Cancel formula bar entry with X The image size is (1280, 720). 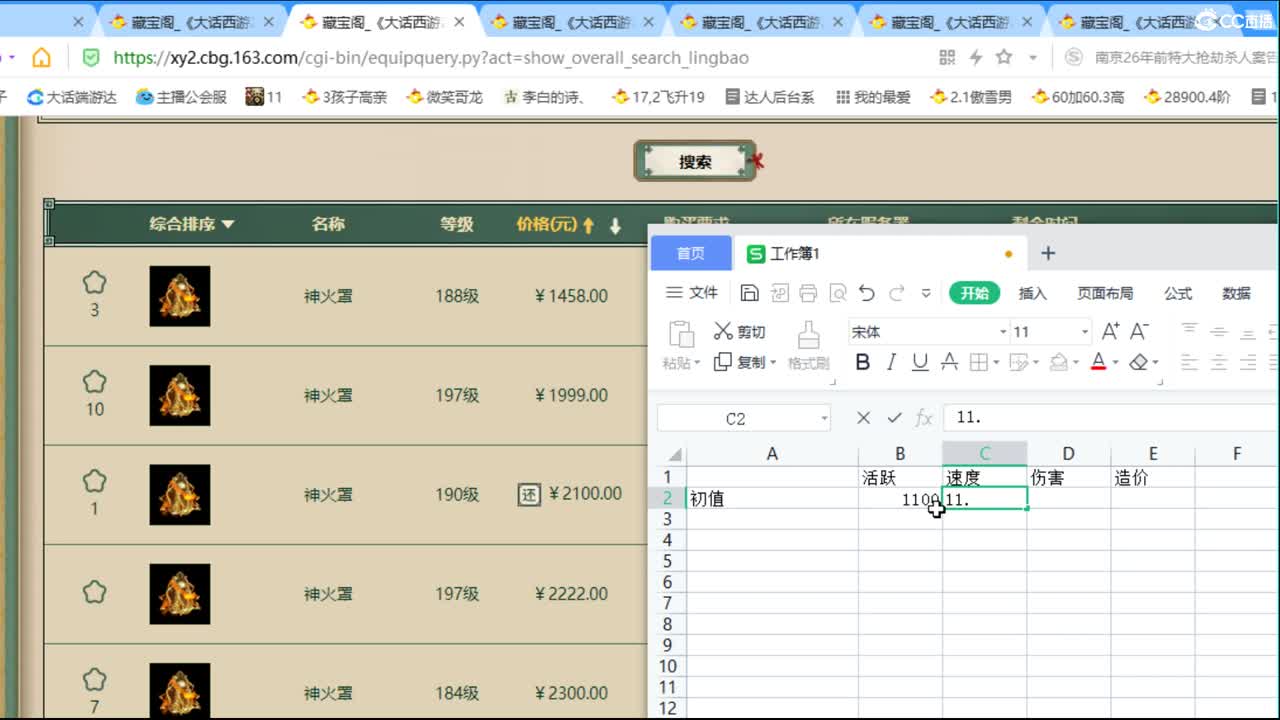pyautogui.click(x=864, y=418)
